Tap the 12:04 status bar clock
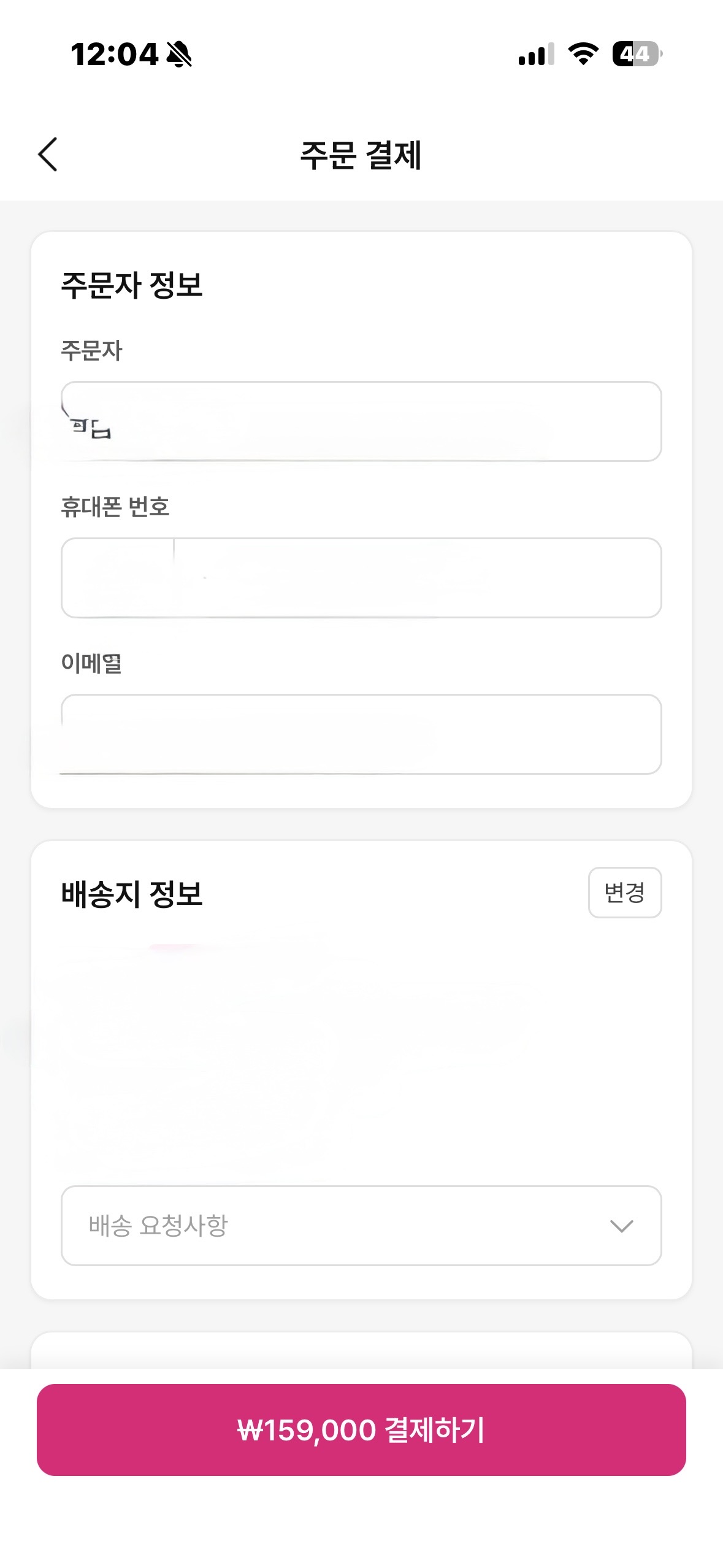Screen dimensions: 723x1568 (115, 54)
